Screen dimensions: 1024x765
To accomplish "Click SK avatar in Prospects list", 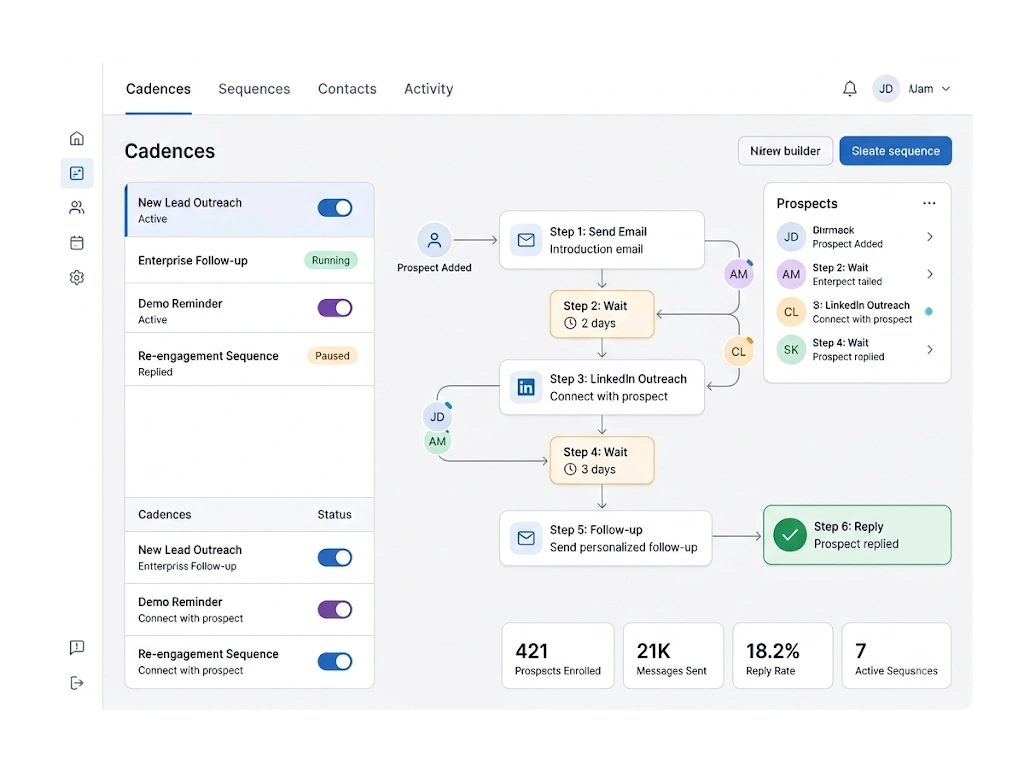I will [x=791, y=350].
